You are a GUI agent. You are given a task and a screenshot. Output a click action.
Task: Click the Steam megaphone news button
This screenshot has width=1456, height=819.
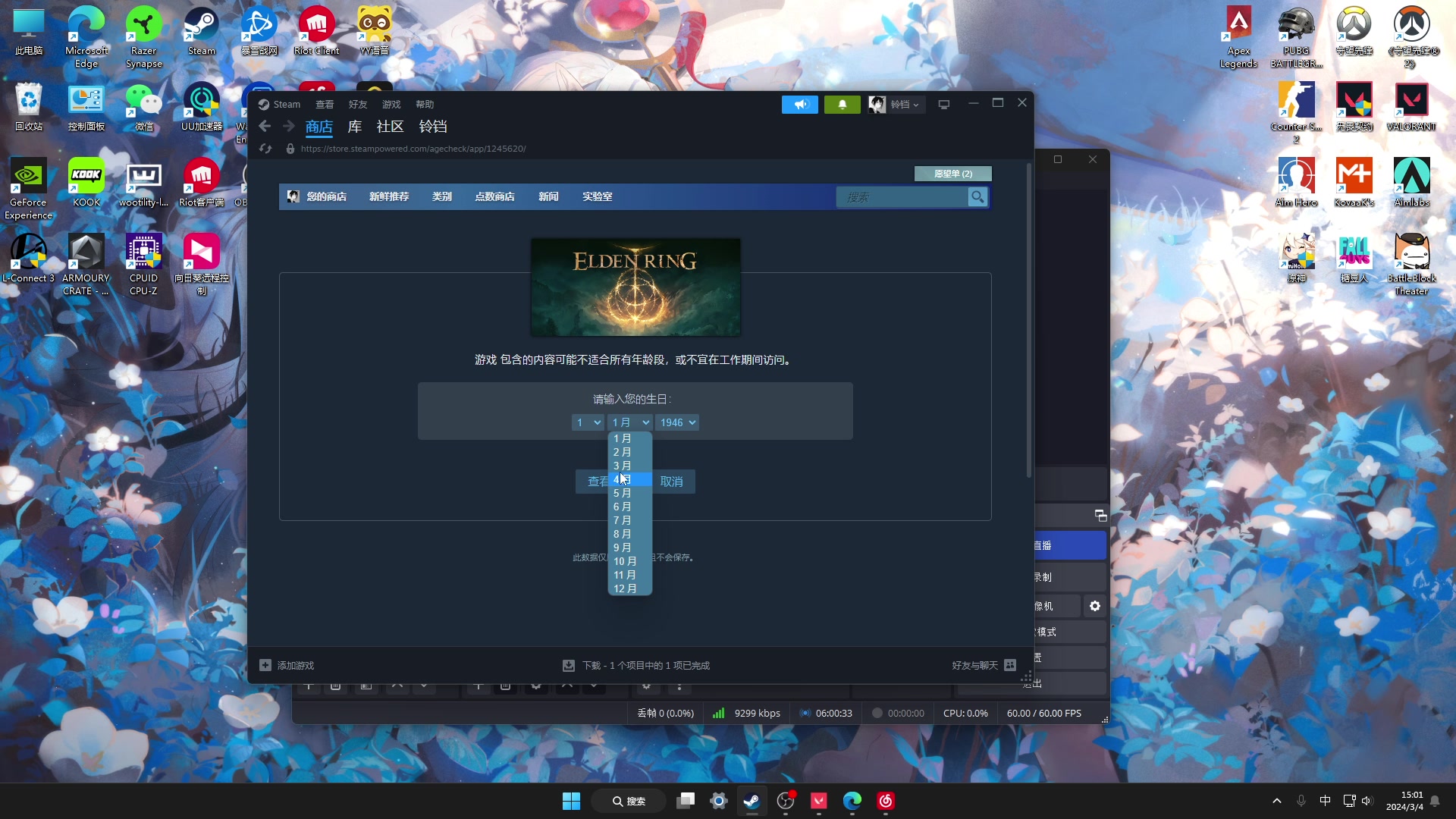(x=800, y=105)
